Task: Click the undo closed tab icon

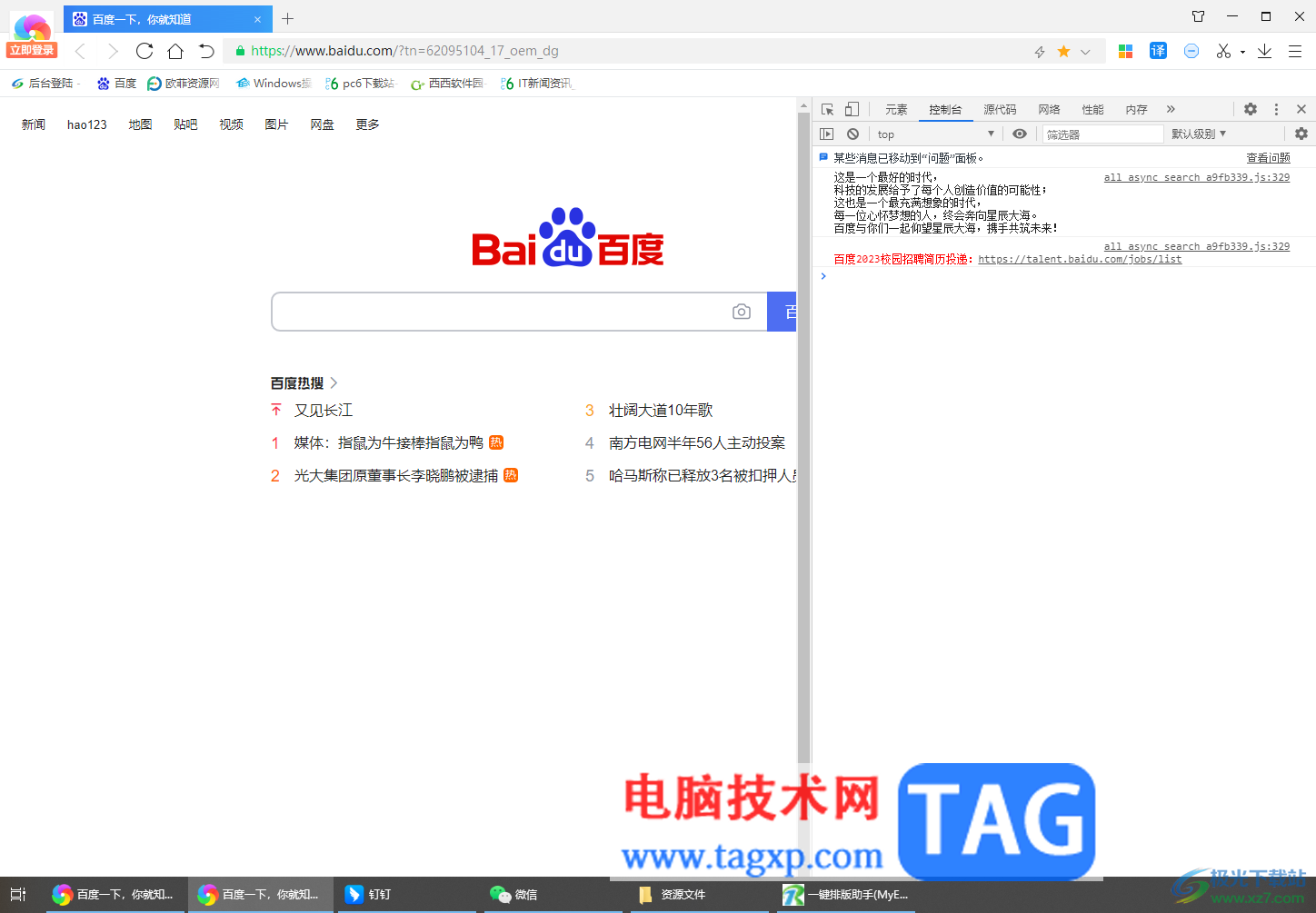Action: point(206,51)
